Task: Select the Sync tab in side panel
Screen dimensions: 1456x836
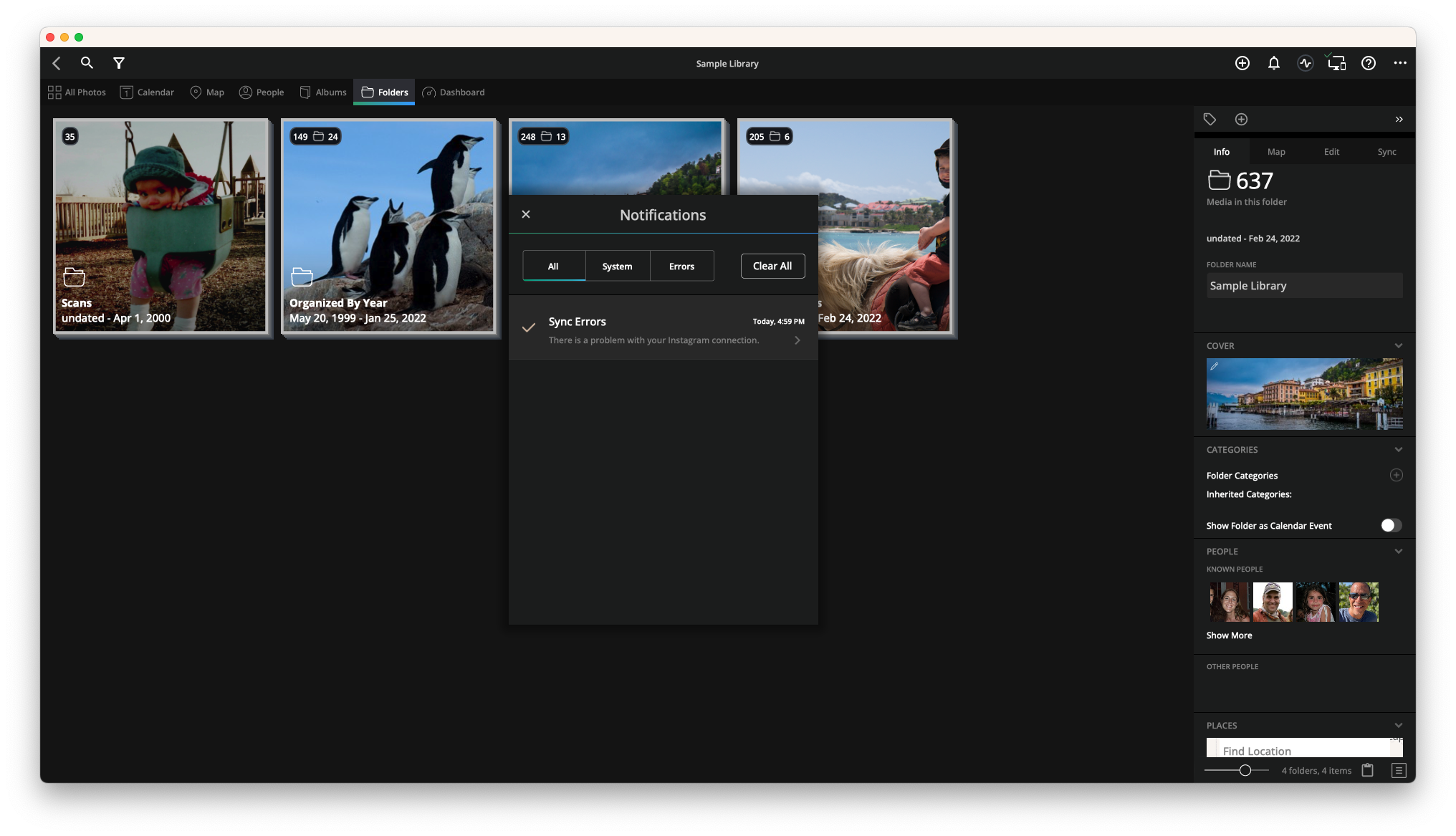Action: coord(1386,152)
